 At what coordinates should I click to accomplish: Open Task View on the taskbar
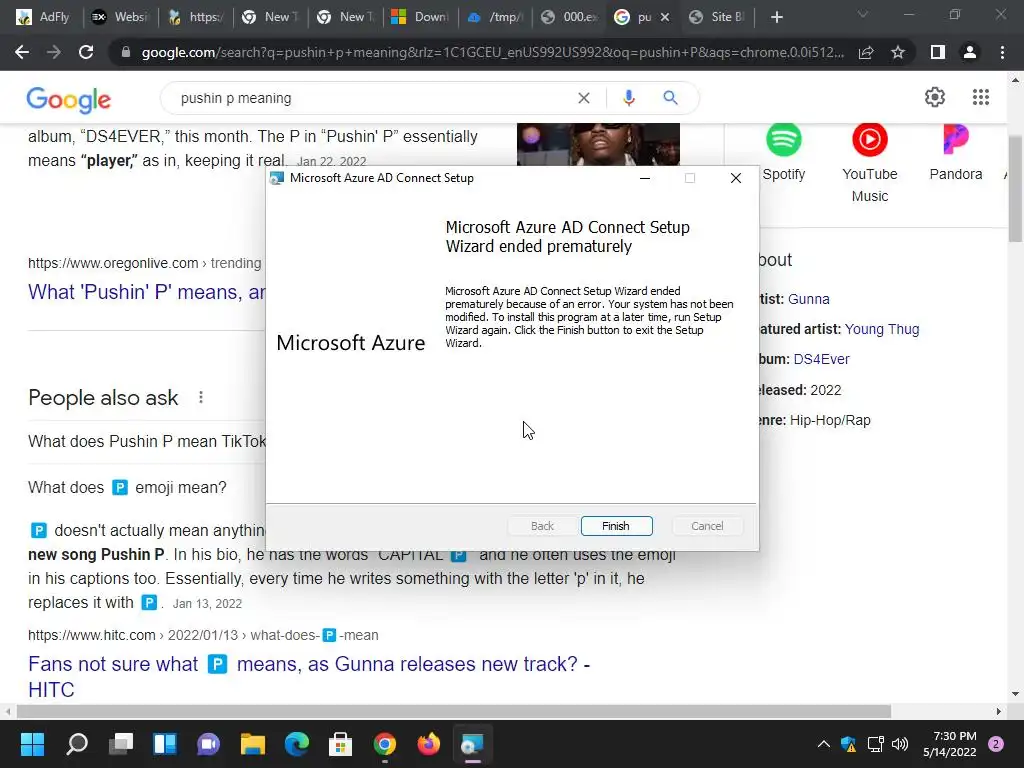(x=121, y=744)
